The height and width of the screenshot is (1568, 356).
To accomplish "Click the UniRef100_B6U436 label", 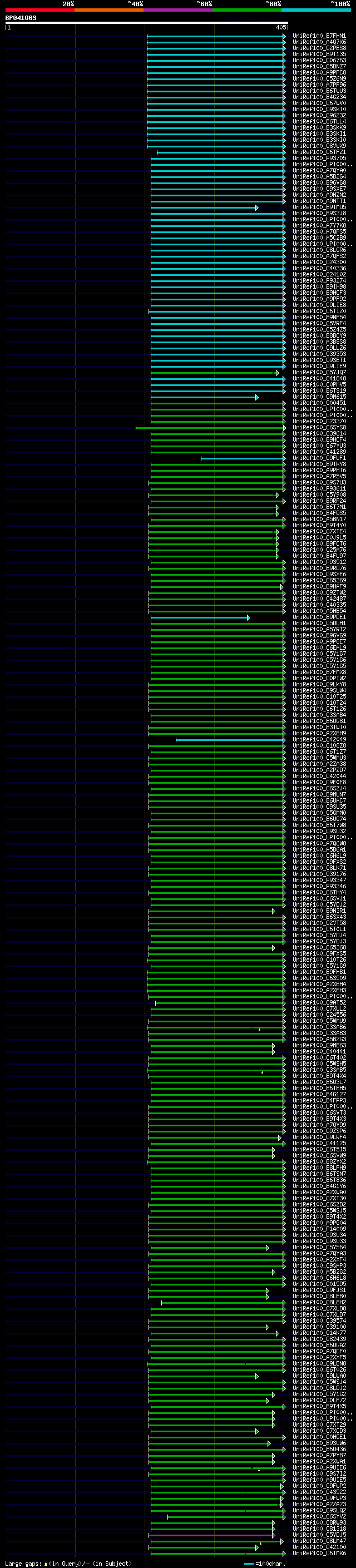I will (x=319, y=1450).
